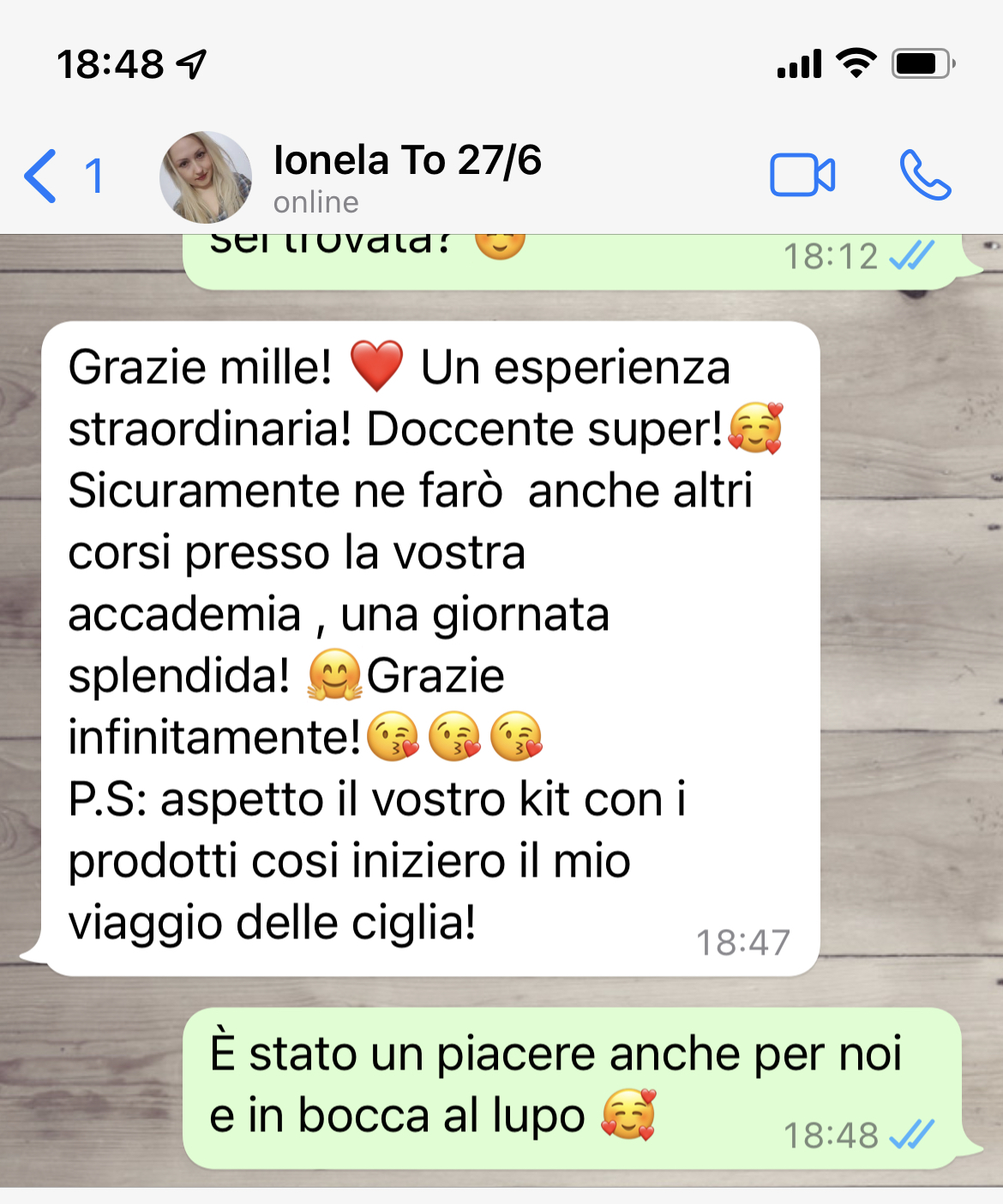Screen dimensions: 1003x1204
Task: Tap the red heart emoji in message
Action: [376, 366]
